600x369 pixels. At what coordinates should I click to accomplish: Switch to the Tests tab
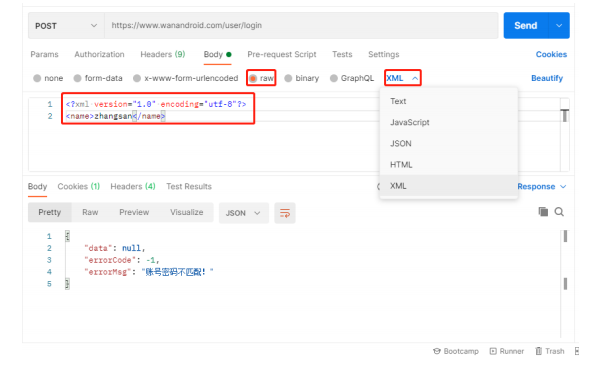pyautogui.click(x=342, y=54)
